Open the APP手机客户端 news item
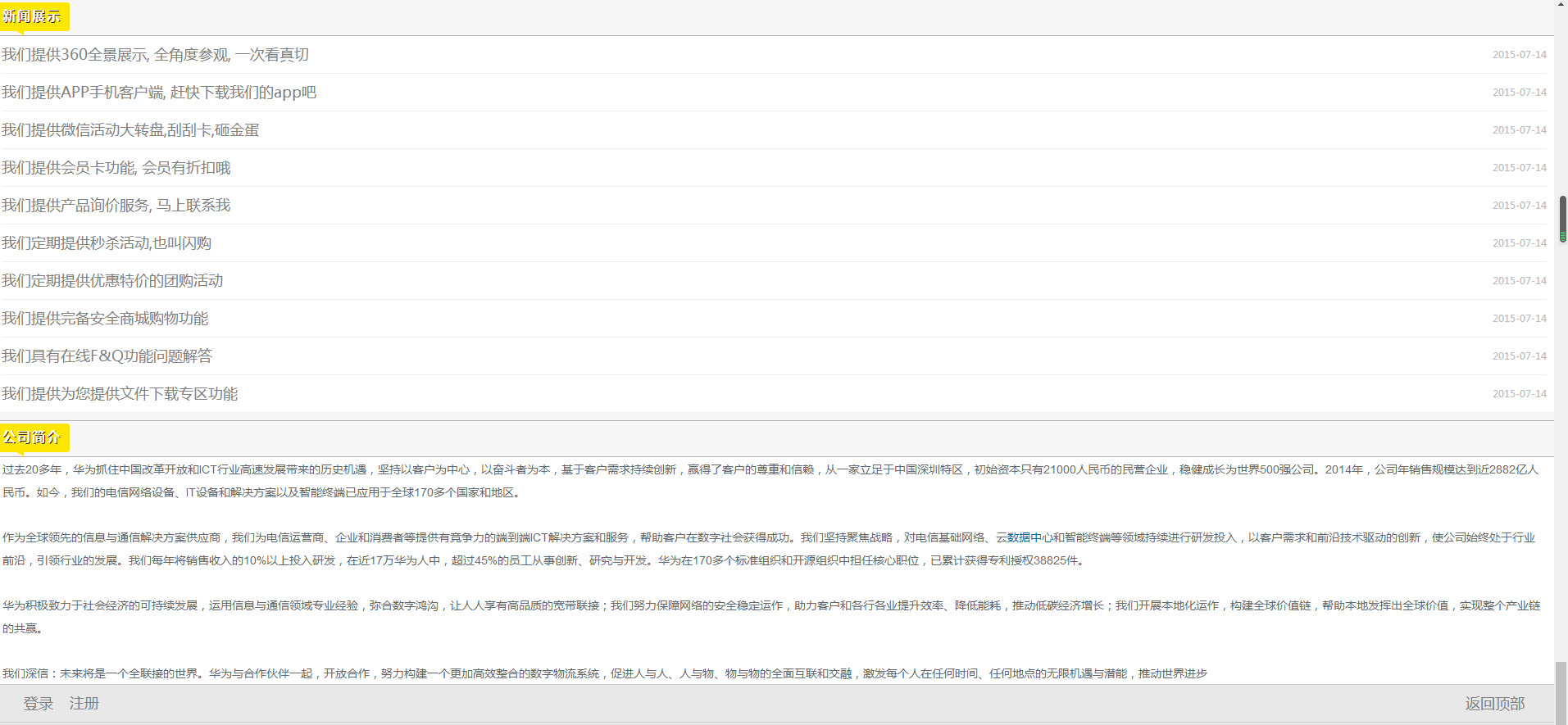1568x725 pixels. 159,93
